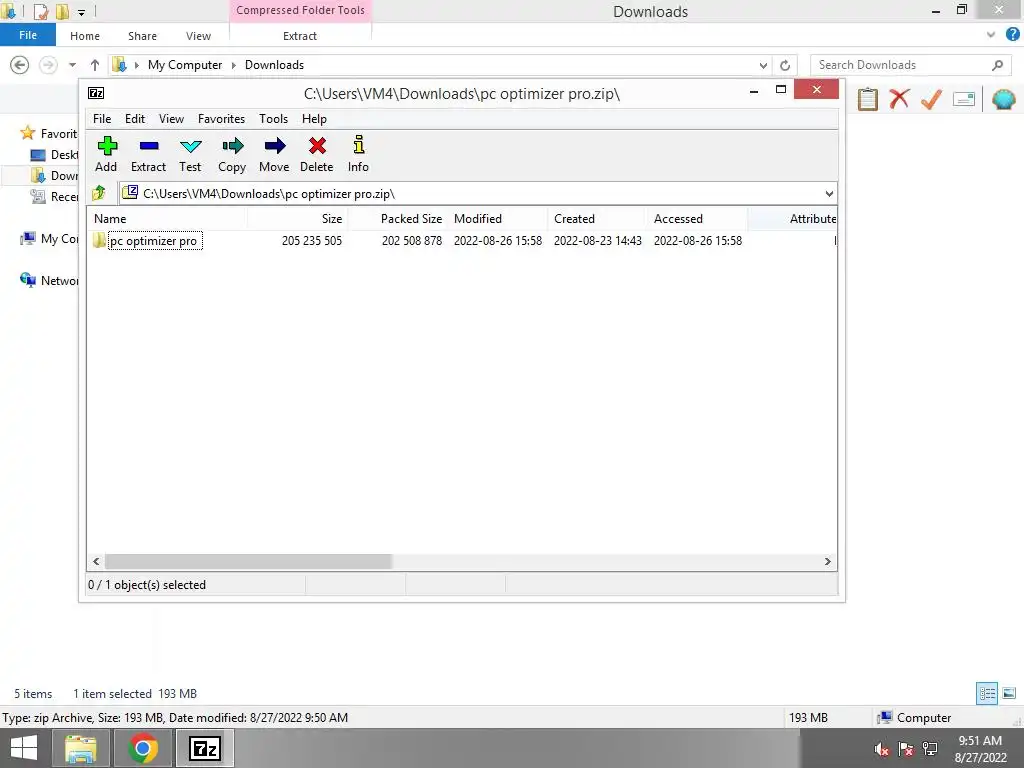Click right arrow of 7-Zip horizontal scrollbar

pyautogui.click(x=827, y=561)
